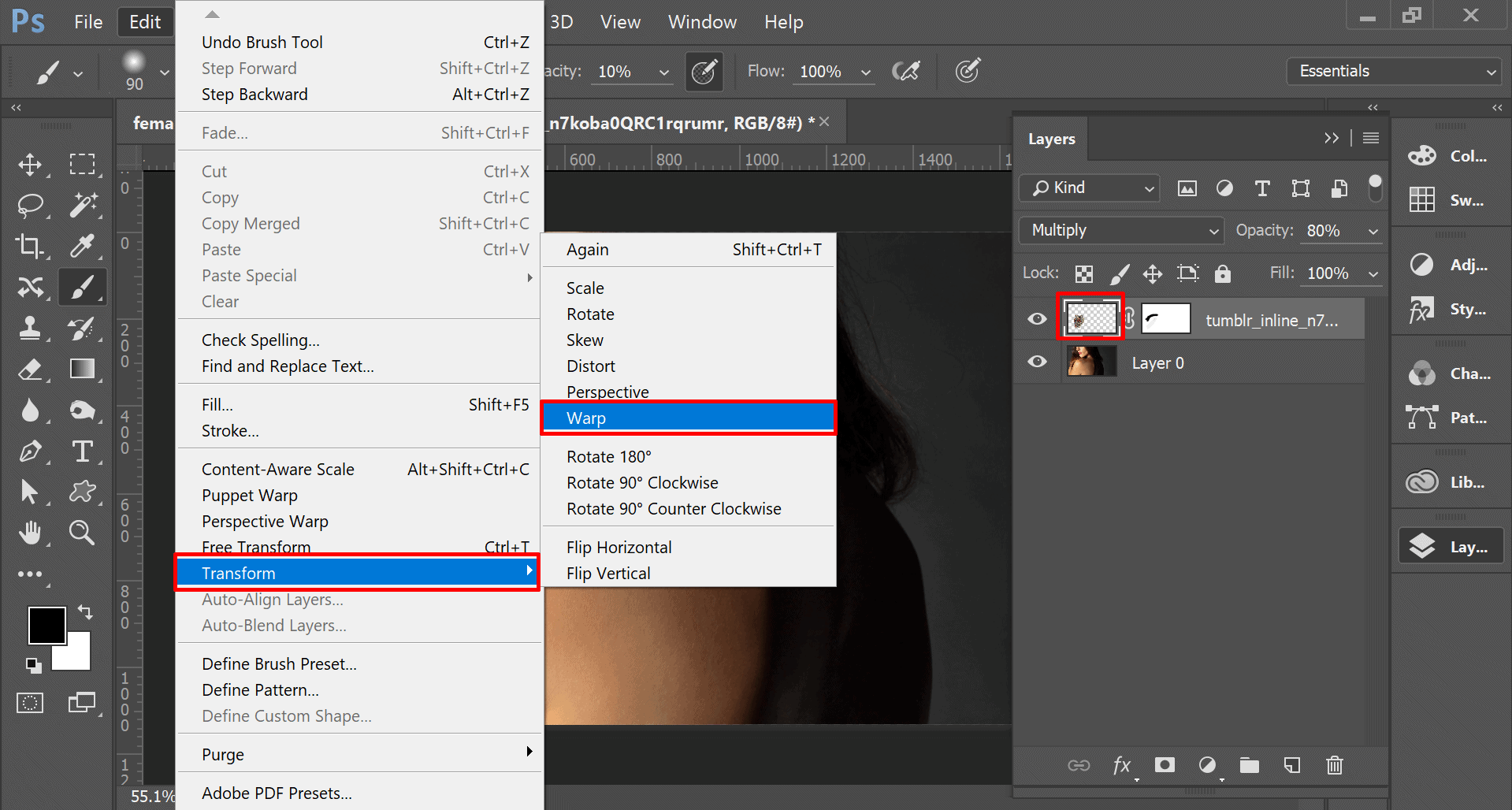Screen dimensions: 1512x810
Task: Hide Layer 0 visibility eye
Action: click(x=1037, y=362)
